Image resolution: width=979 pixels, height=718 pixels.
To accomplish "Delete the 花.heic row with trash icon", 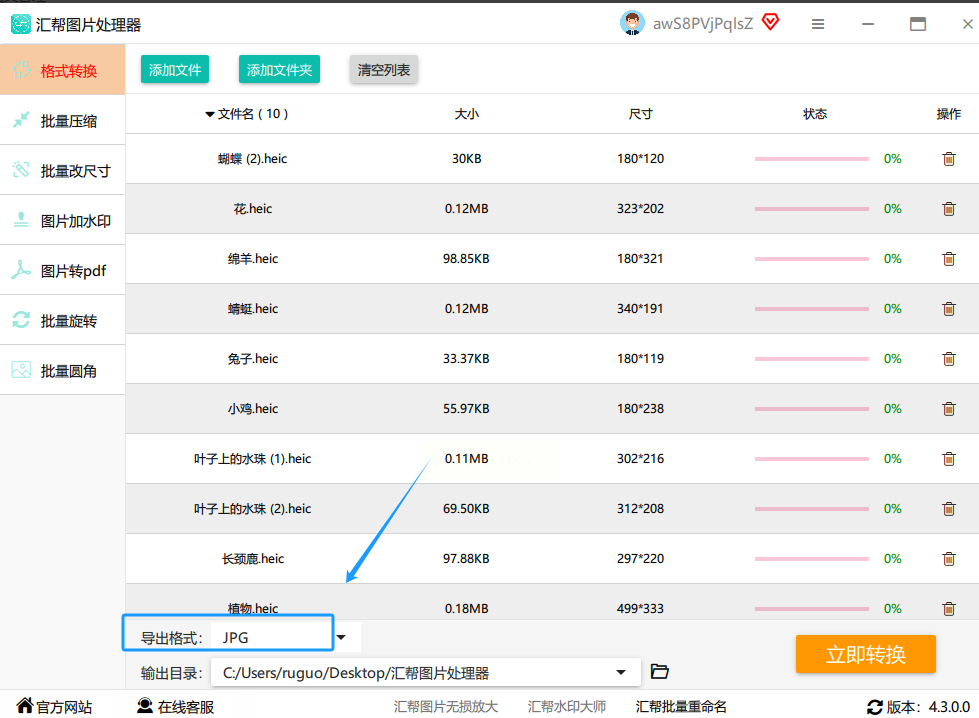I will [948, 209].
